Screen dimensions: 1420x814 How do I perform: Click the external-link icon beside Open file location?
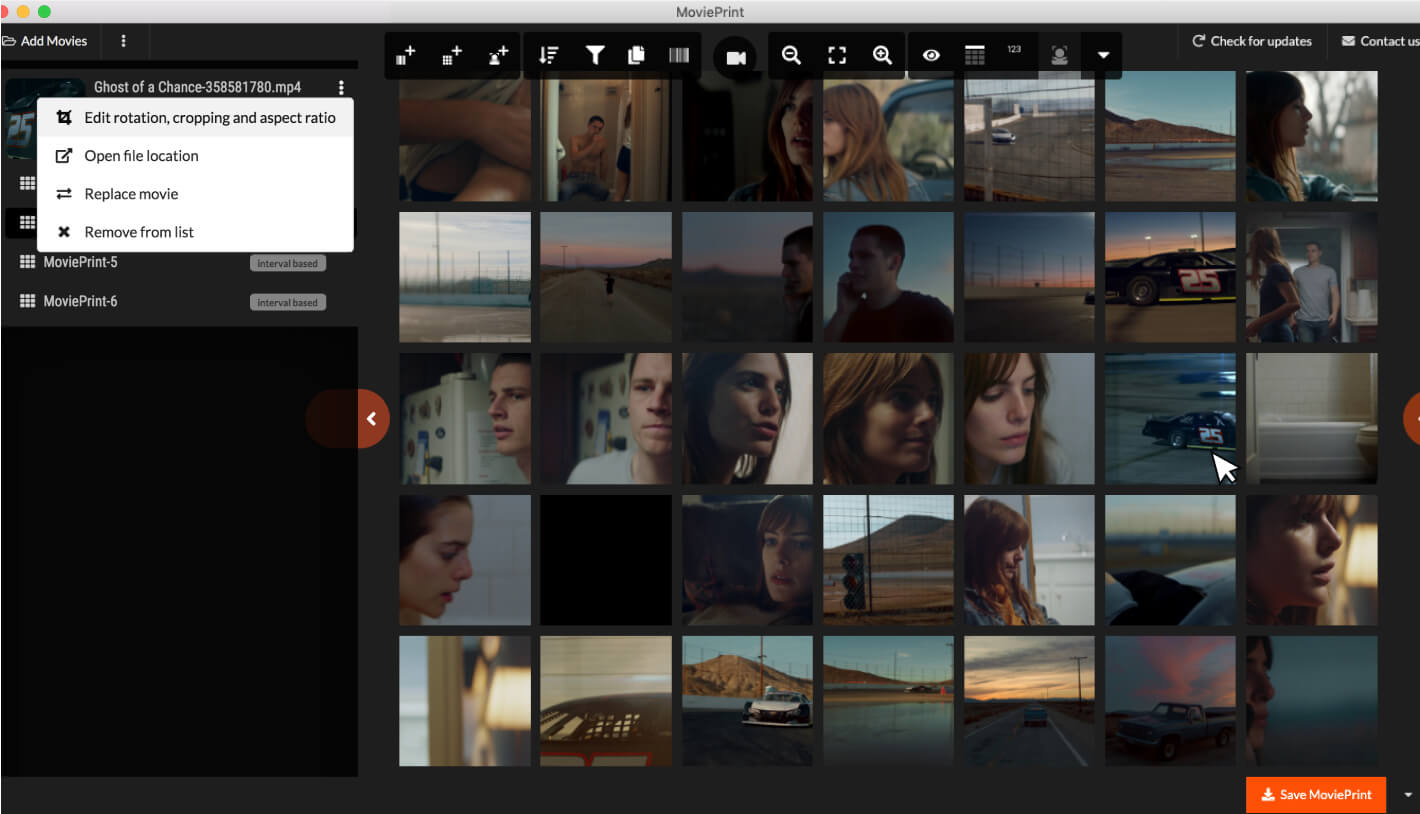(x=64, y=156)
